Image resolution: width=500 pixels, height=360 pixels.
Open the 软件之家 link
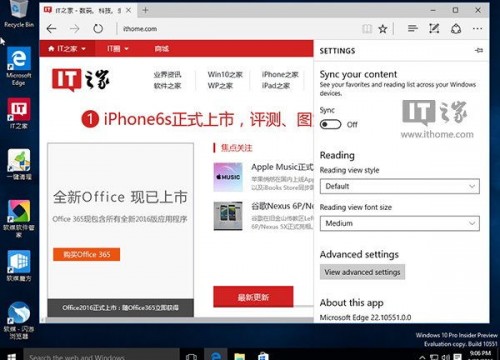[167, 86]
